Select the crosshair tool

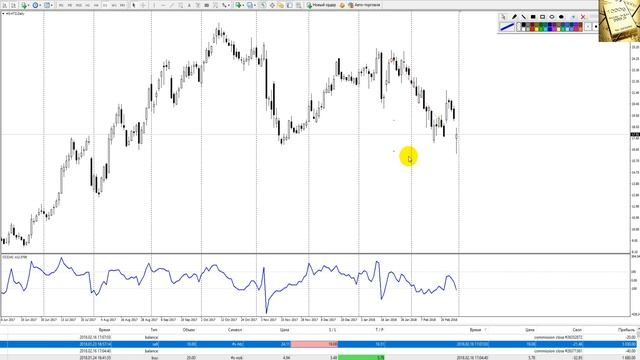[x=144, y=5]
